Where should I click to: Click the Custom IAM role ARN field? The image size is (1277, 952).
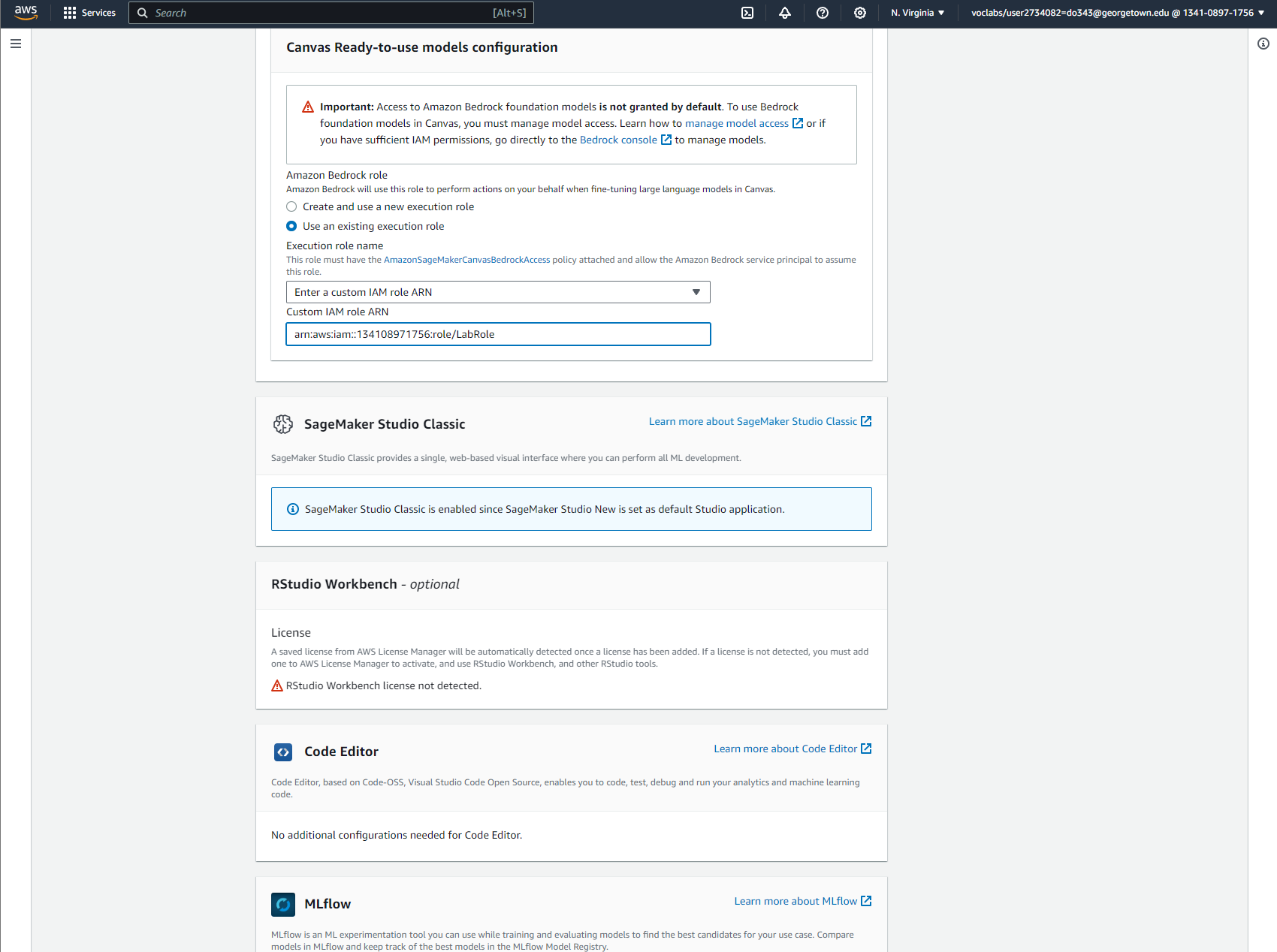pos(498,334)
